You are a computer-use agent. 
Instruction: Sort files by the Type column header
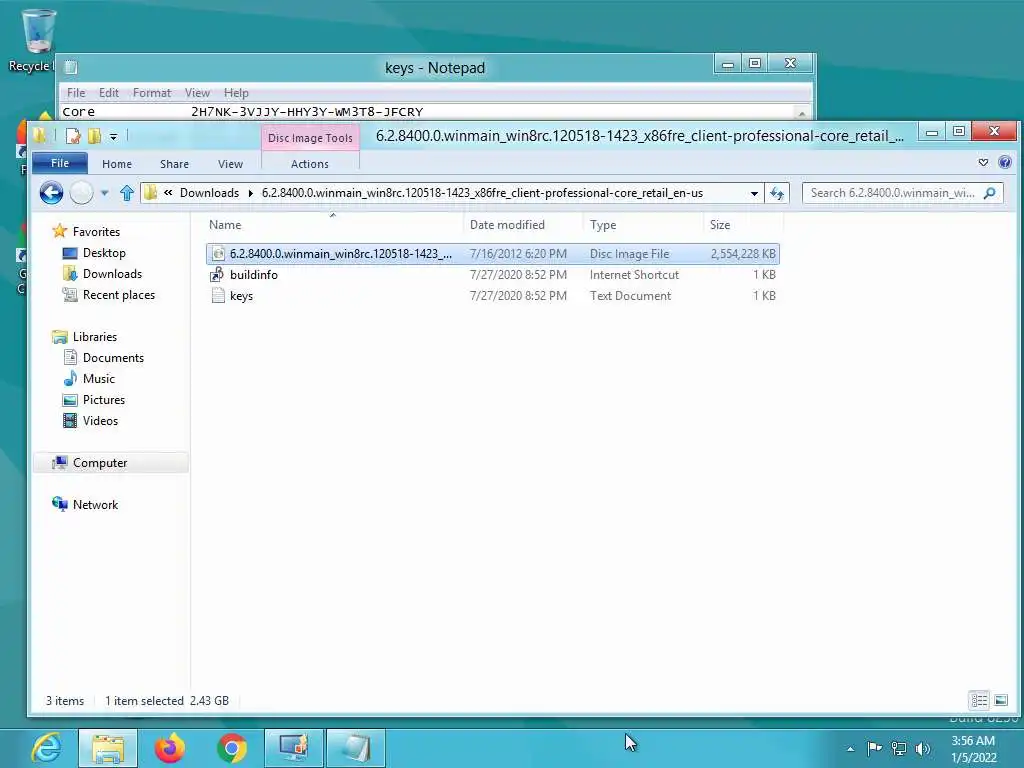603,225
